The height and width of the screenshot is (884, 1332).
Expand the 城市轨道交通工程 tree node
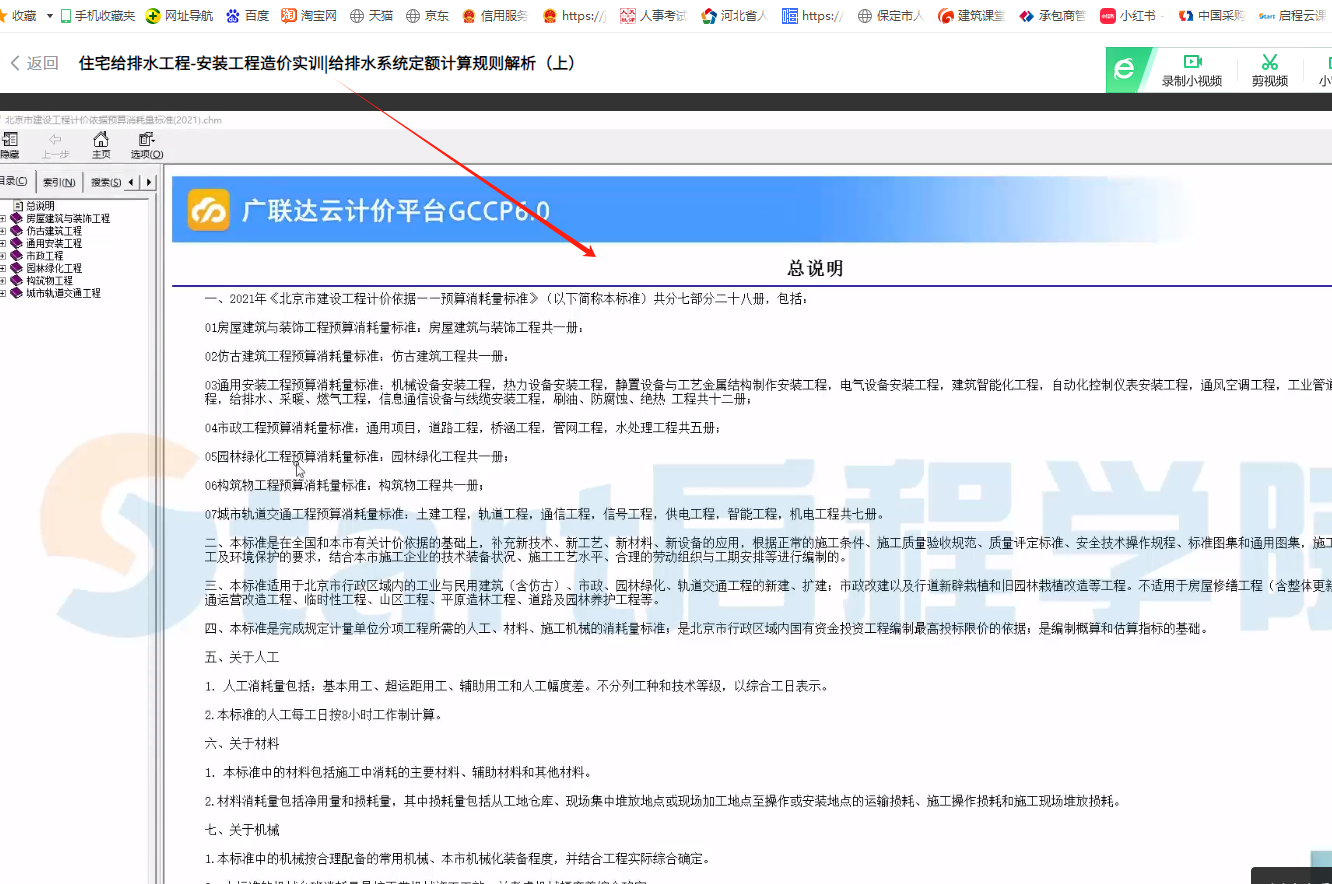tap(3, 293)
